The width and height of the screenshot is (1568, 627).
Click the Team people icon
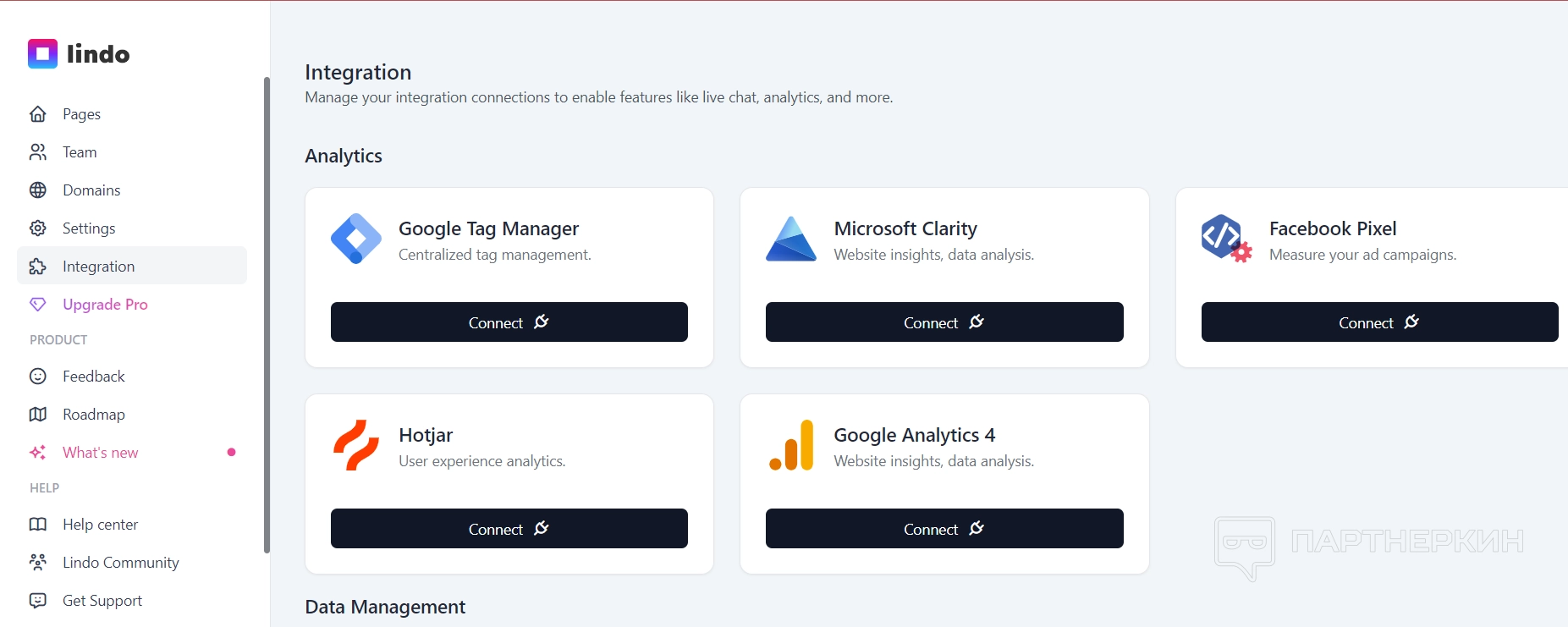[38, 152]
